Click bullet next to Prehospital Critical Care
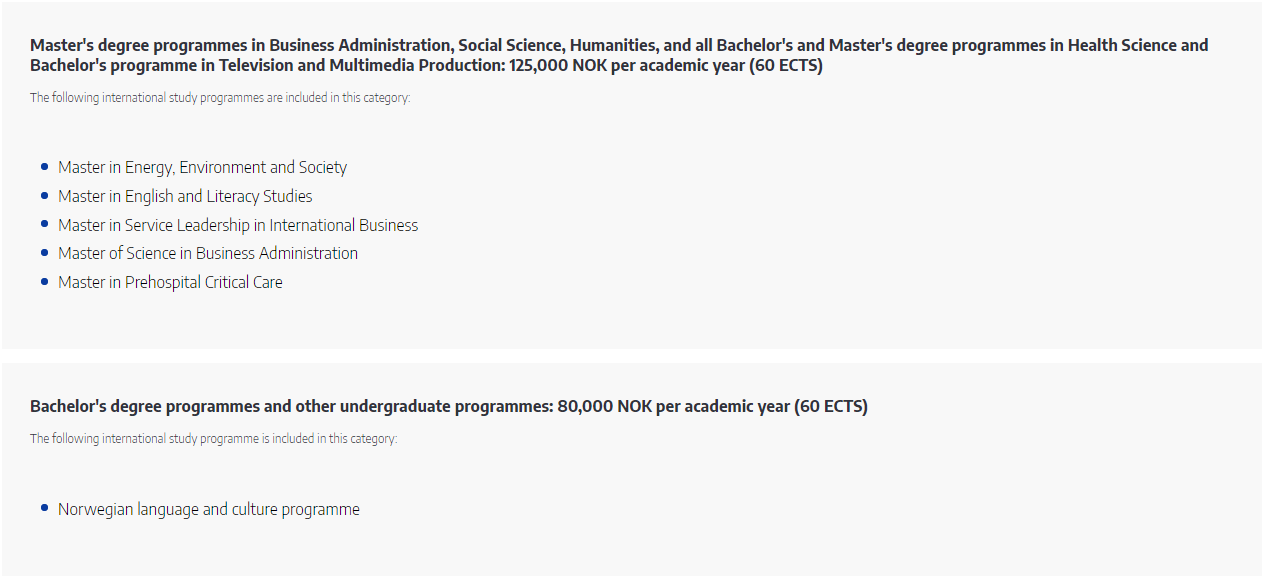 click(x=45, y=281)
